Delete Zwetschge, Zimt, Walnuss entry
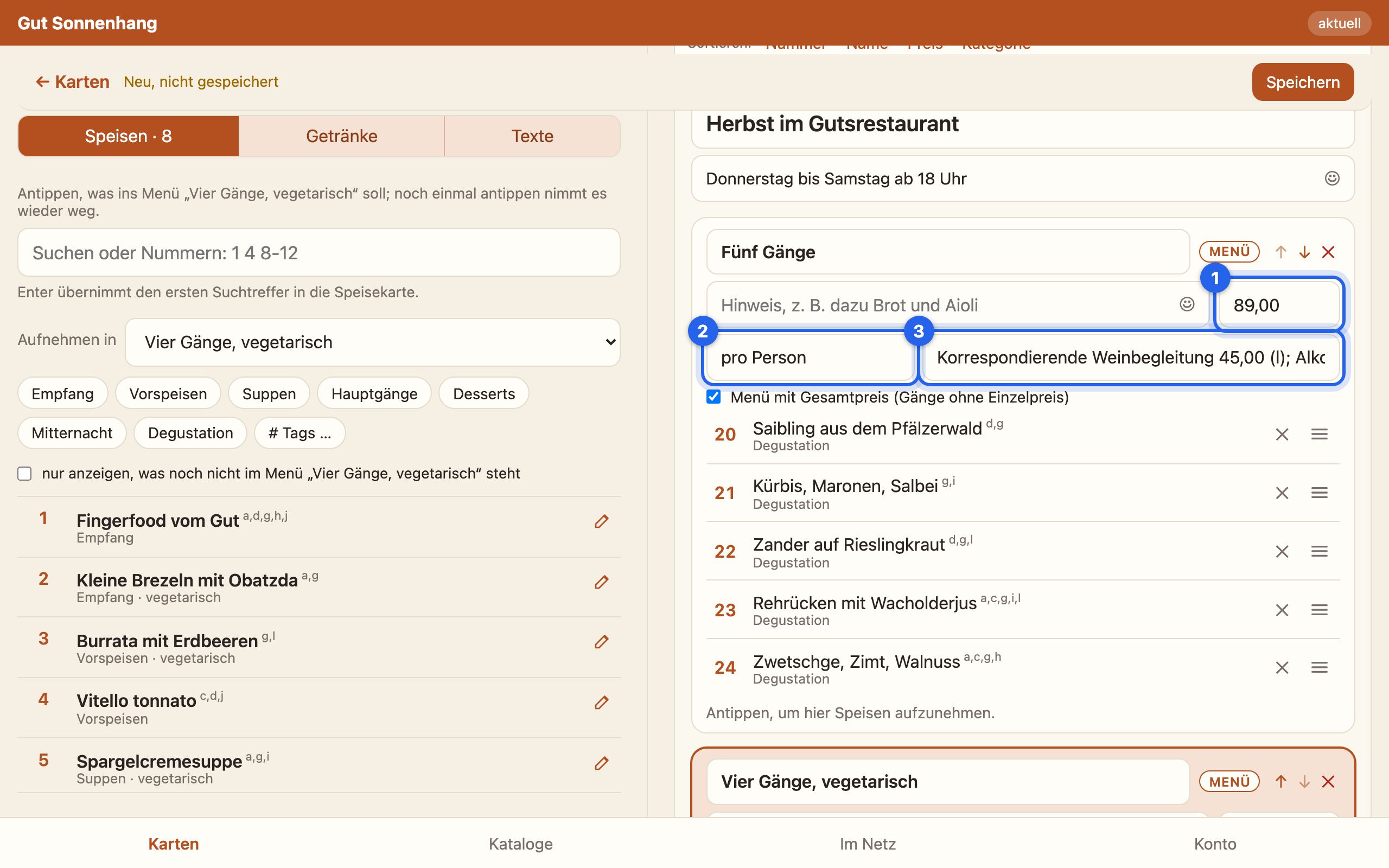Image resolution: width=1389 pixels, height=868 pixels. (x=1282, y=668)
